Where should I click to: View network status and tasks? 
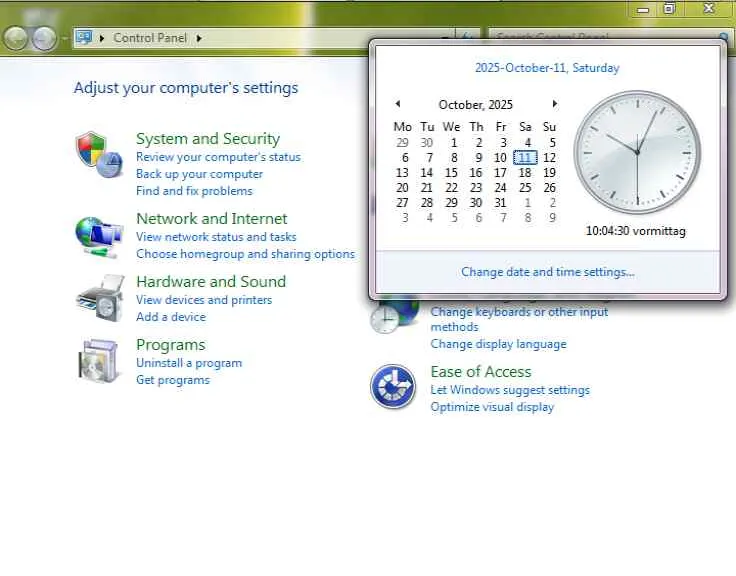tap(216, 237)
